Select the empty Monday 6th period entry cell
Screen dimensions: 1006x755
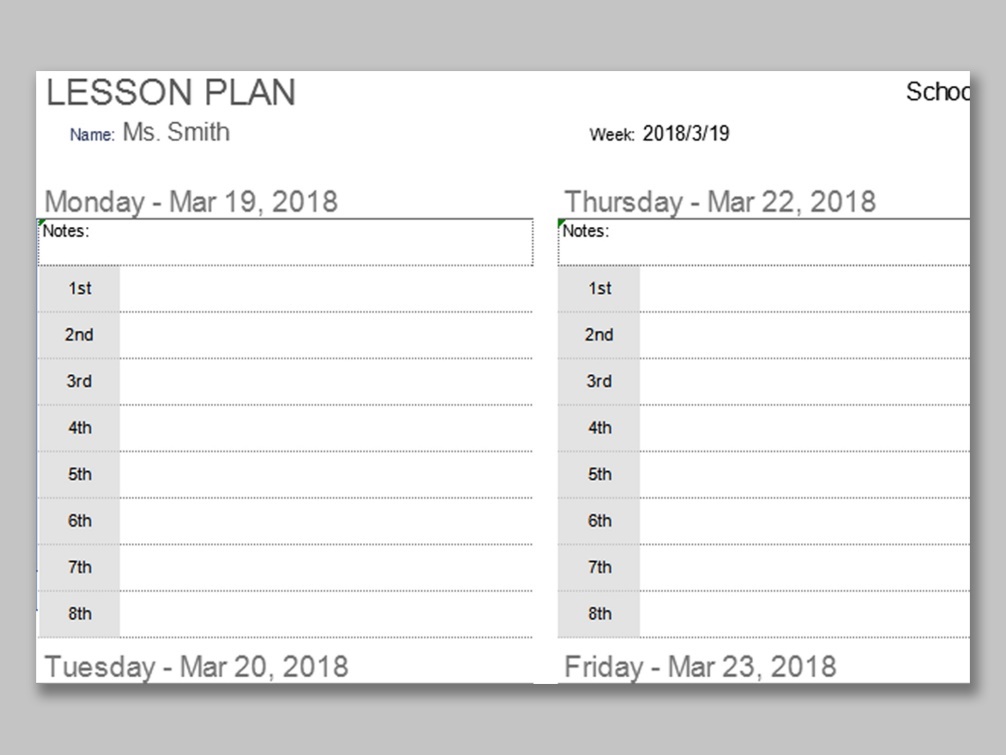pyautogui.click(x=325, y=521)
